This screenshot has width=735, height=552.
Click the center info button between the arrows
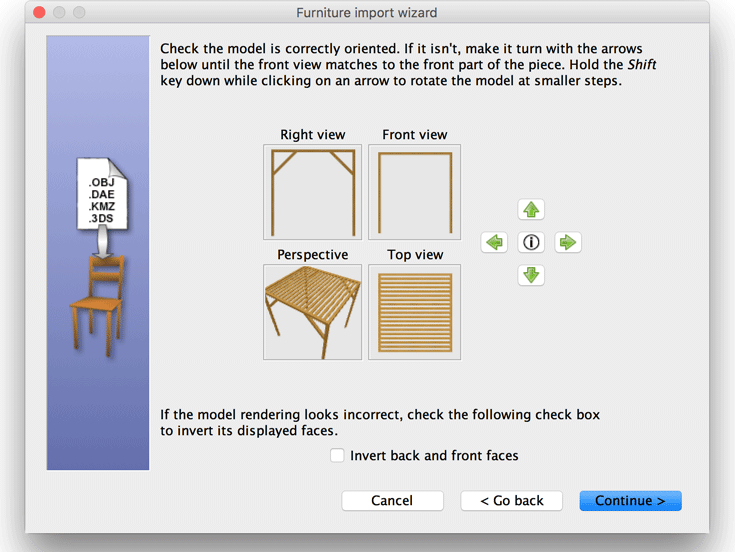pyautogui.click(x=531, y=242)
